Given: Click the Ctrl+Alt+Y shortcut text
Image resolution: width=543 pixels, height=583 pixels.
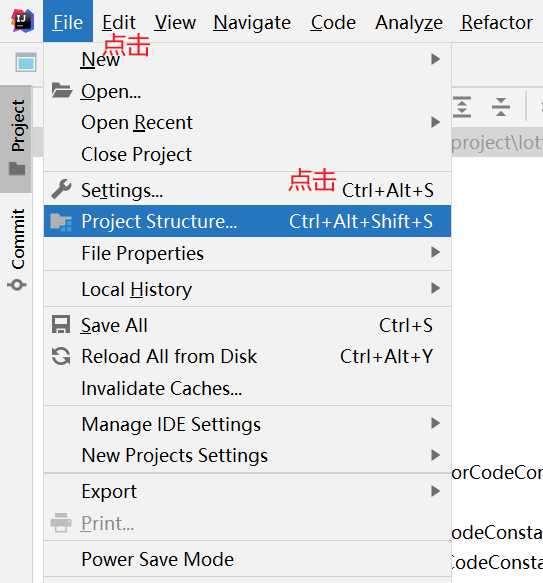Looking at the screenshot, I should coord(387,356).
